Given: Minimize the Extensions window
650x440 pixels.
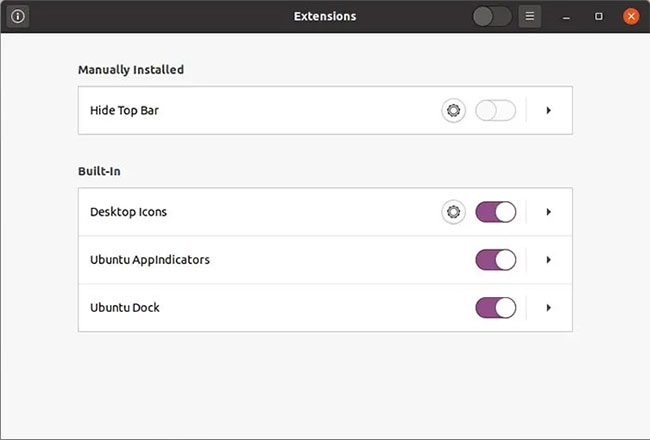Looking at the screenshot, I should click(x=566, y=17).
